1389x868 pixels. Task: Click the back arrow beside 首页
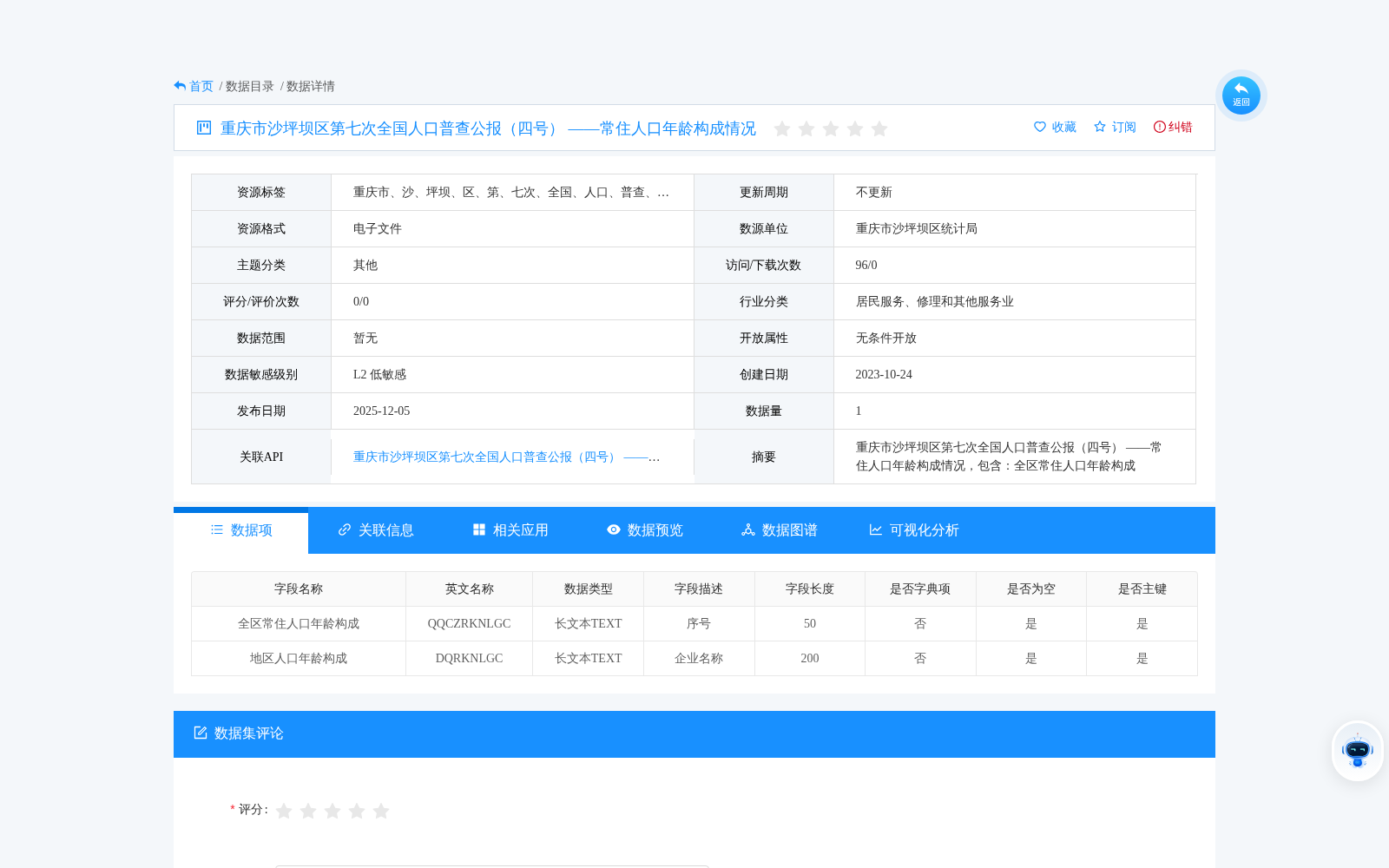point(180,86)
